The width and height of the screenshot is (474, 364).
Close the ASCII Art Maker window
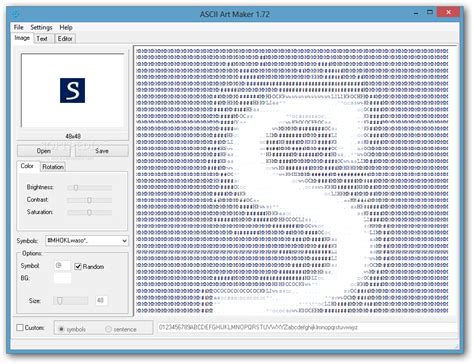pyautogui.click(x=449, y=12)
